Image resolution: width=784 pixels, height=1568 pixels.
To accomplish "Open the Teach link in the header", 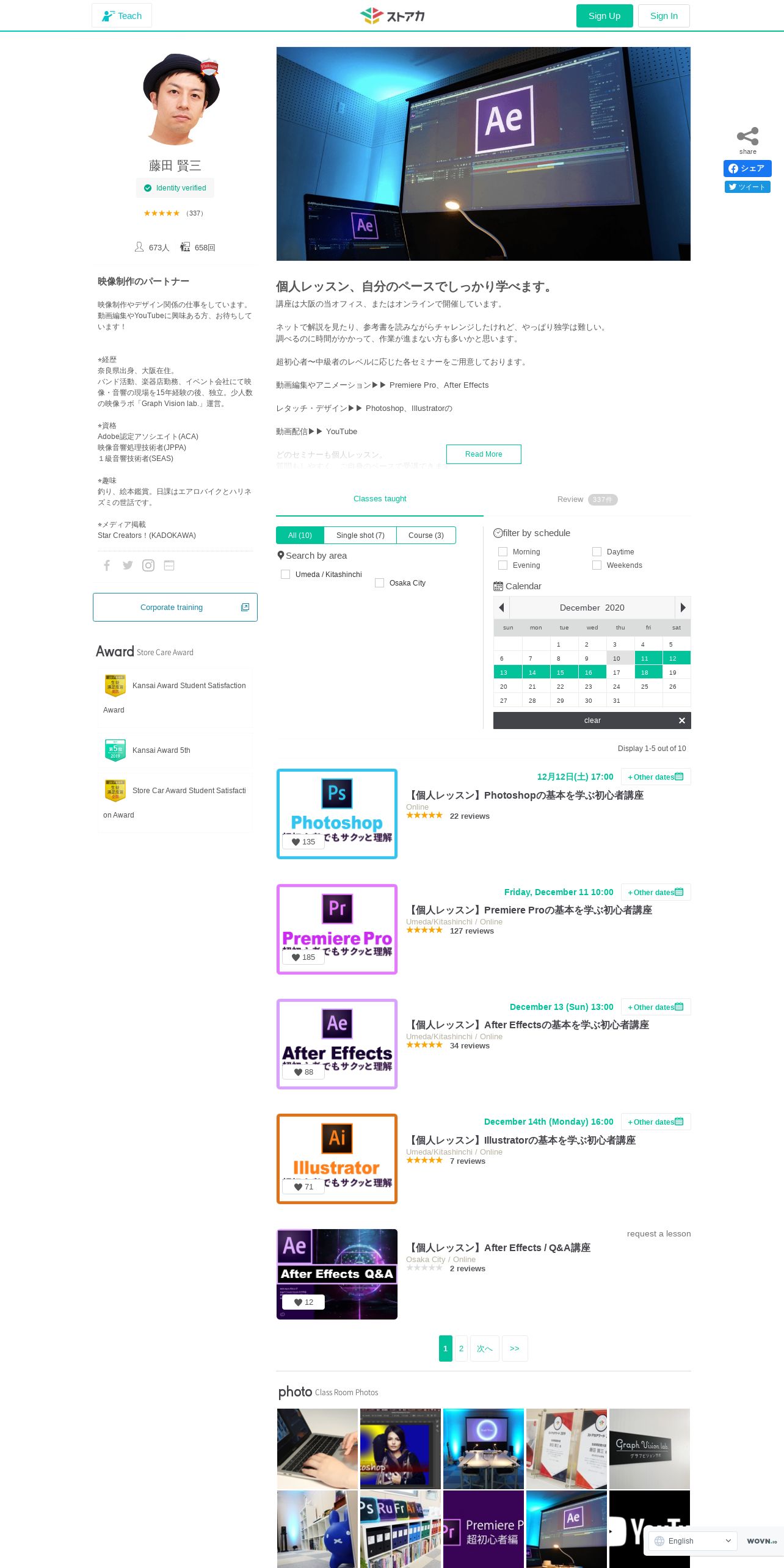I will point(122,16).
